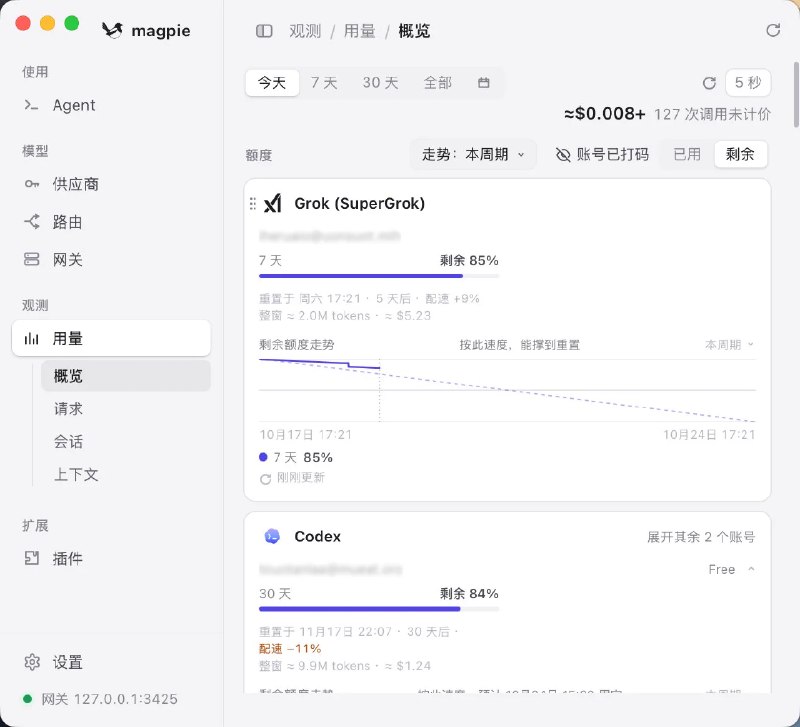Select the 30 天 time range tab
Viewport: 800px width, 727px height.
[381, 83]
